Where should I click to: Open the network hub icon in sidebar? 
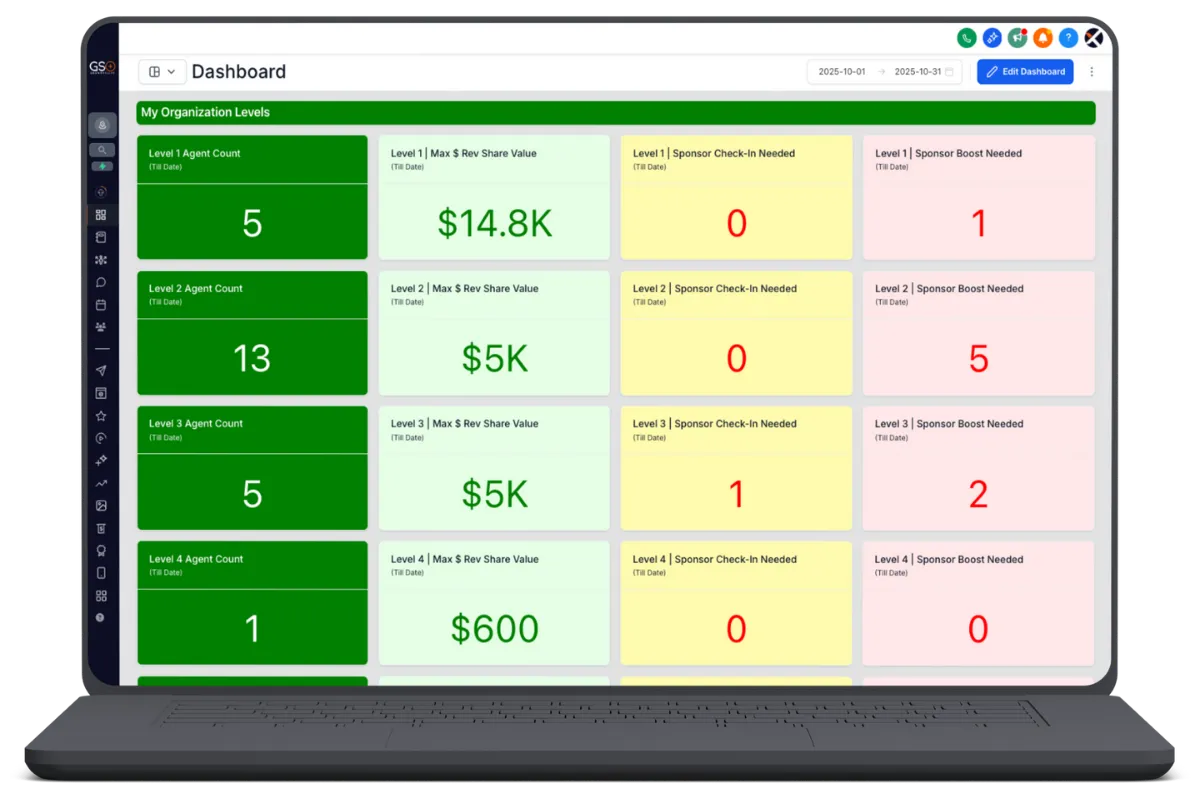pos(101,260)
